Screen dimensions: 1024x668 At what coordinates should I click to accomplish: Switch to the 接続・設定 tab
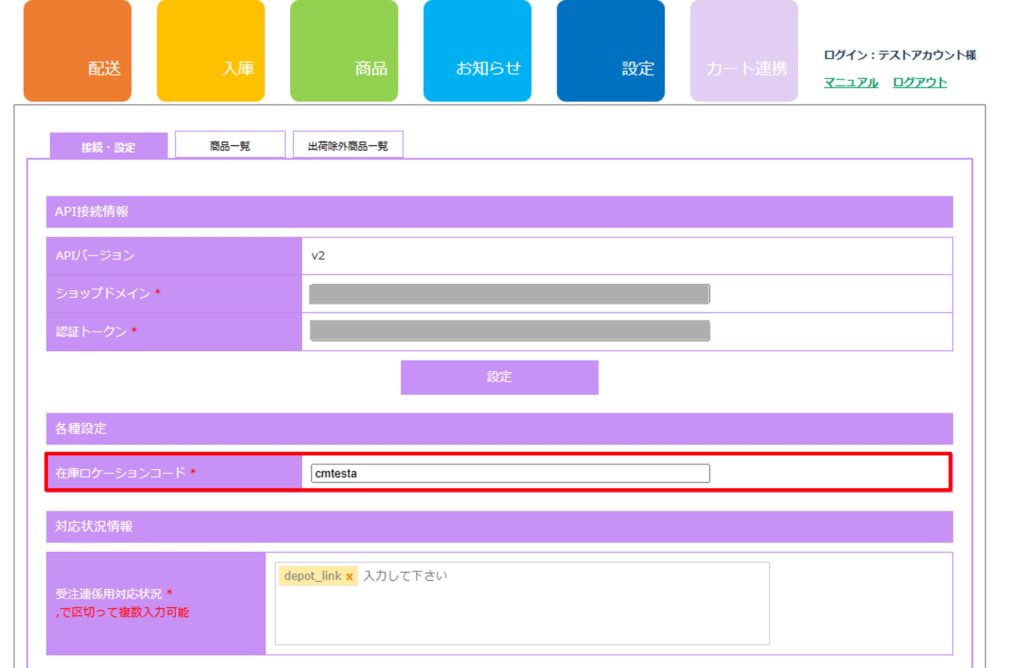coord(109,147)
